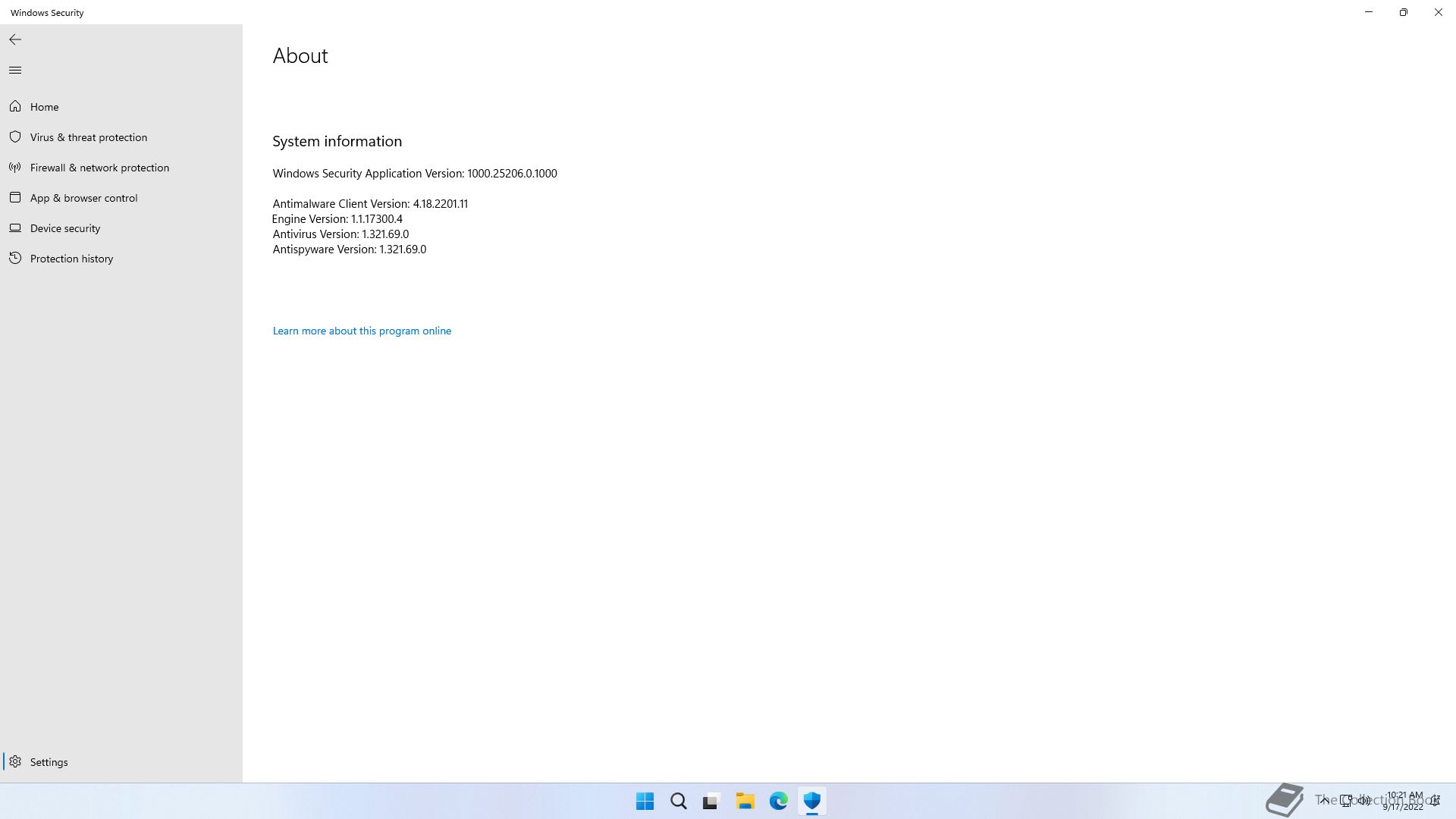Restore down the Windows Security window
The height and width of the screenshot is (819, 1456).
(1403, 12)
